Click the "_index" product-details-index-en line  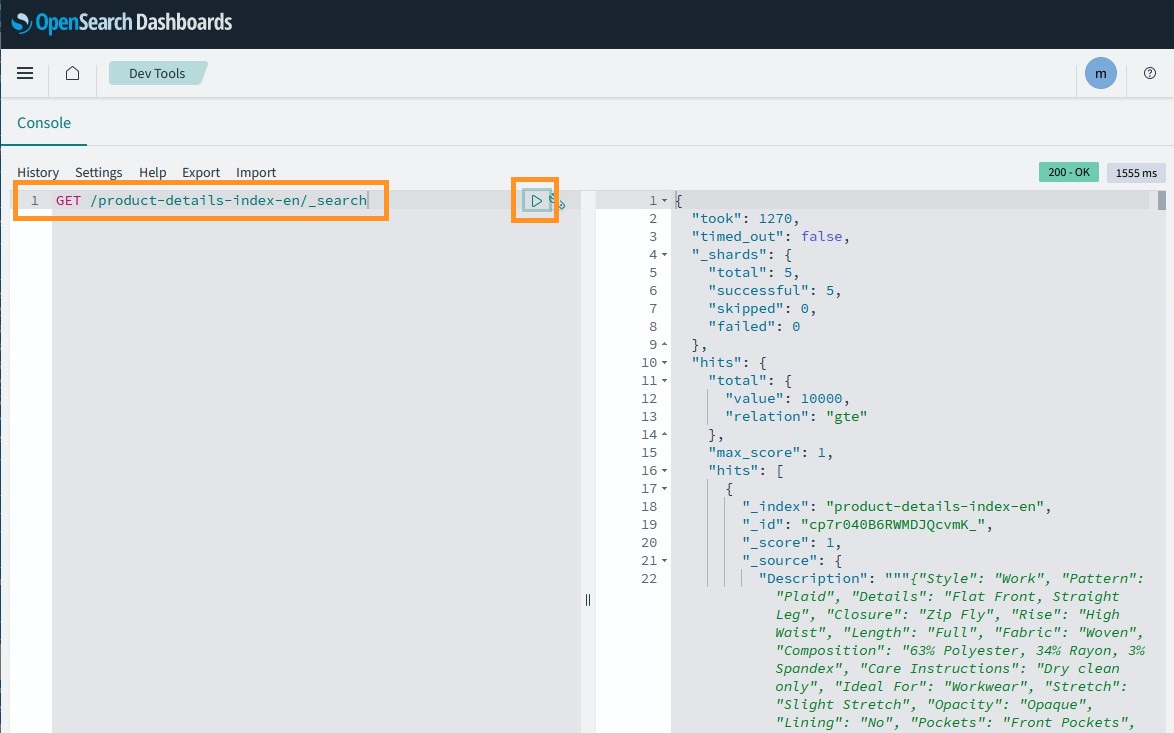pyautogui.click(x=896, y=506)
